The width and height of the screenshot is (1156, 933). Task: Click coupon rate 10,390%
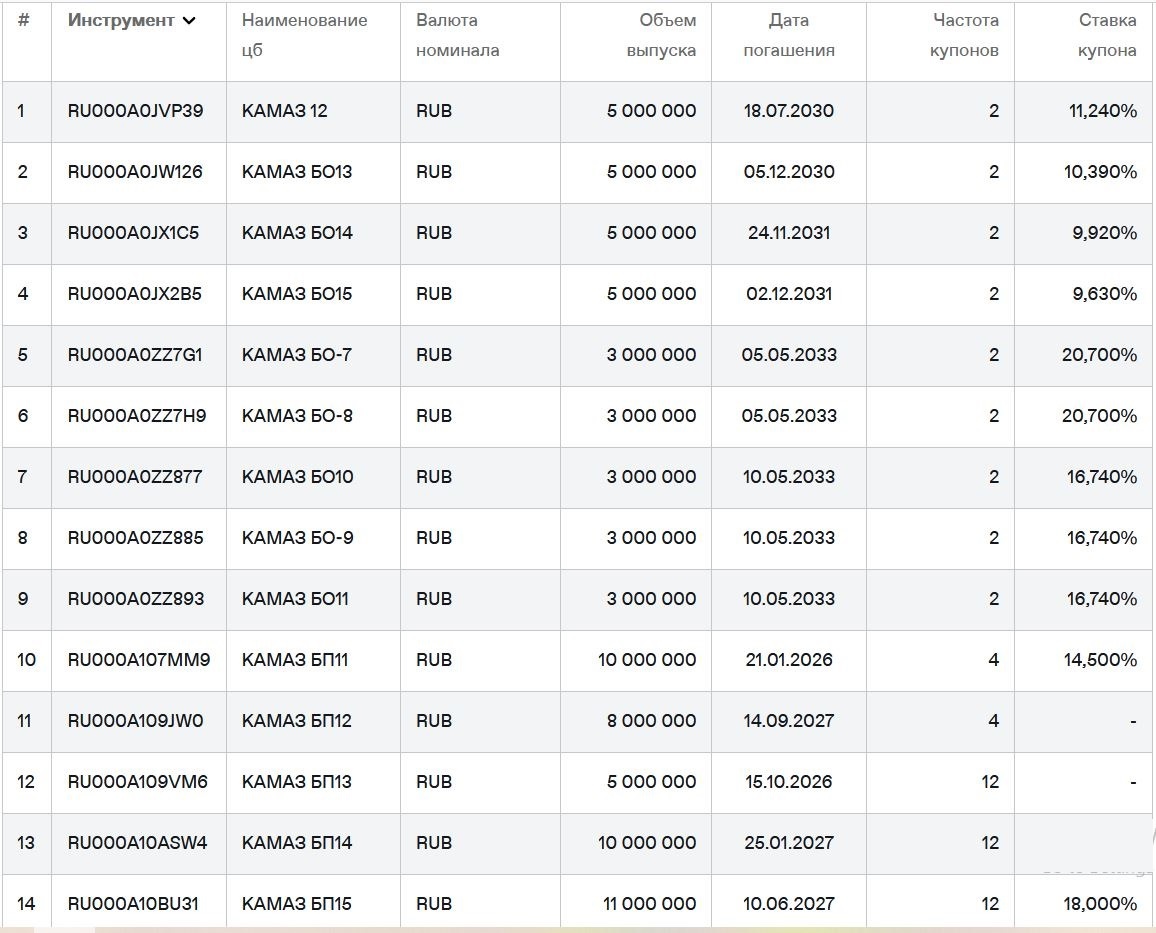pos(1100,172)
